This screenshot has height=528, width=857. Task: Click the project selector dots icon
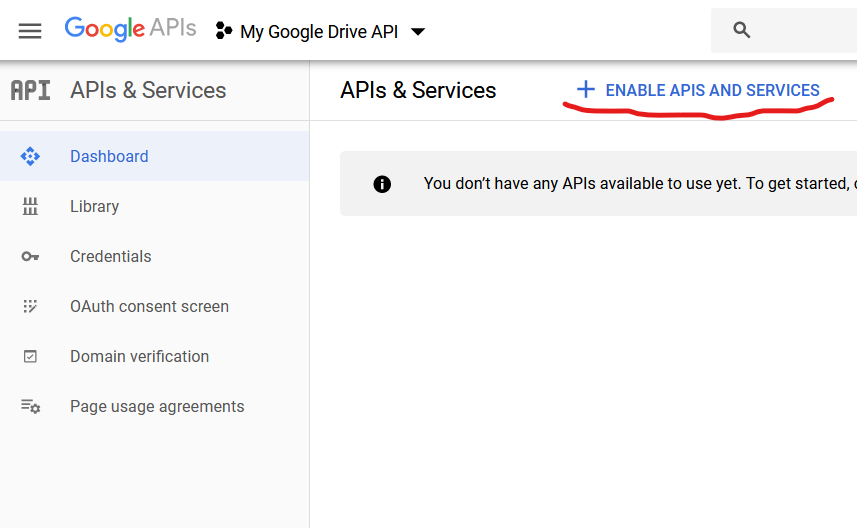224,31
